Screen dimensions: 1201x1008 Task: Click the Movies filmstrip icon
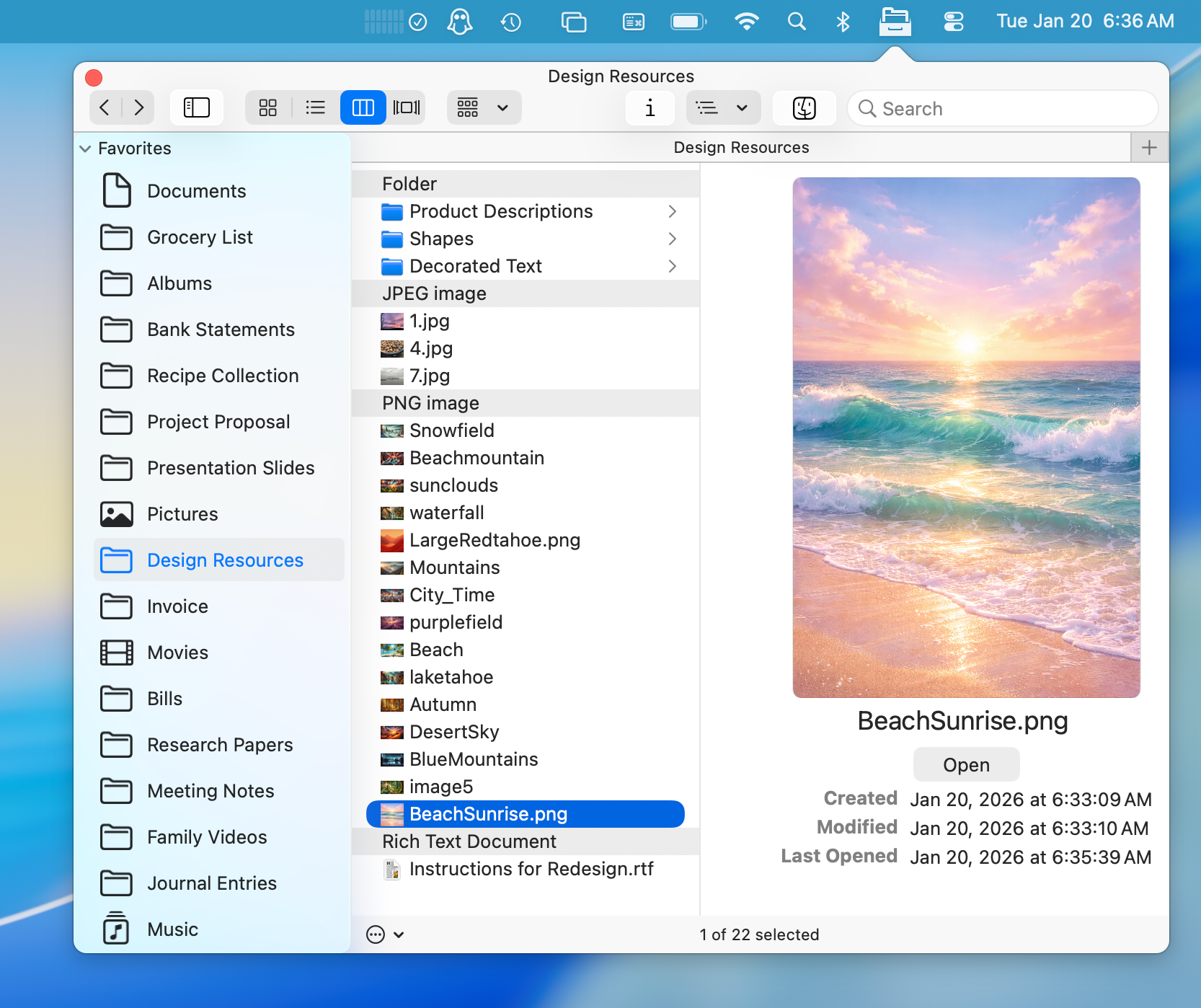[116, 653]
